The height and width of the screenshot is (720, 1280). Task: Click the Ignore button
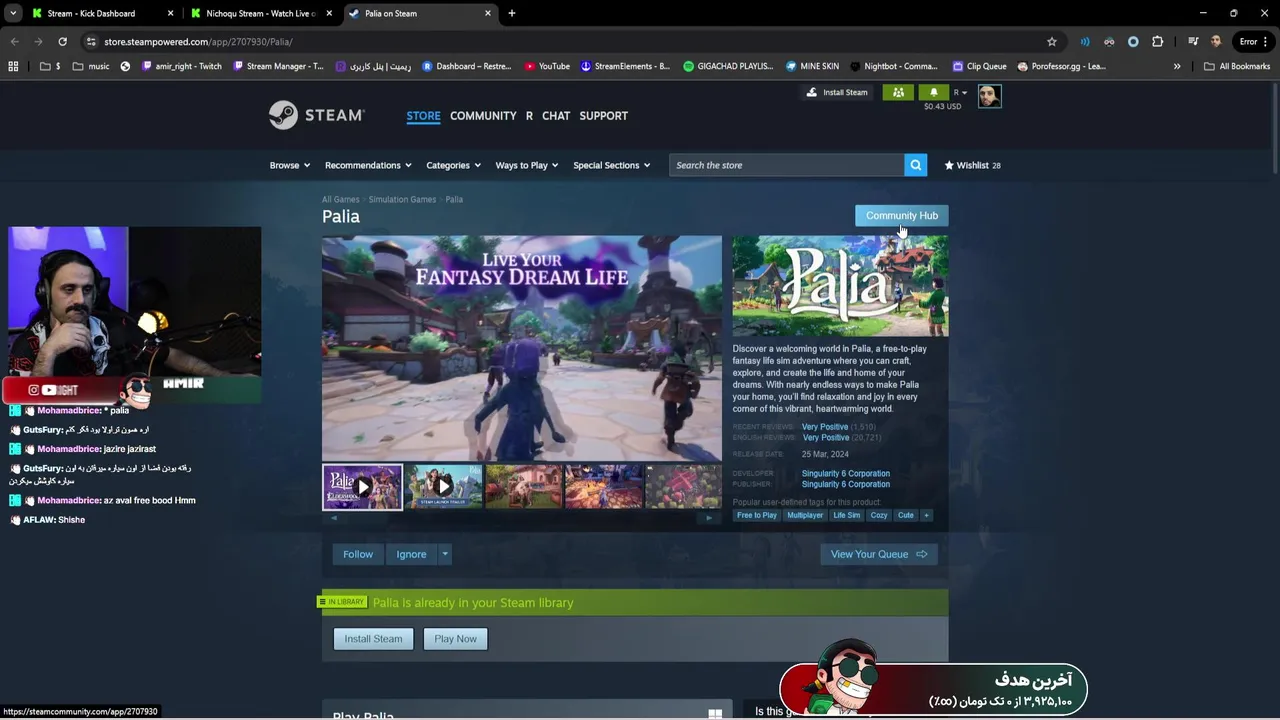(x=411, y=554)
